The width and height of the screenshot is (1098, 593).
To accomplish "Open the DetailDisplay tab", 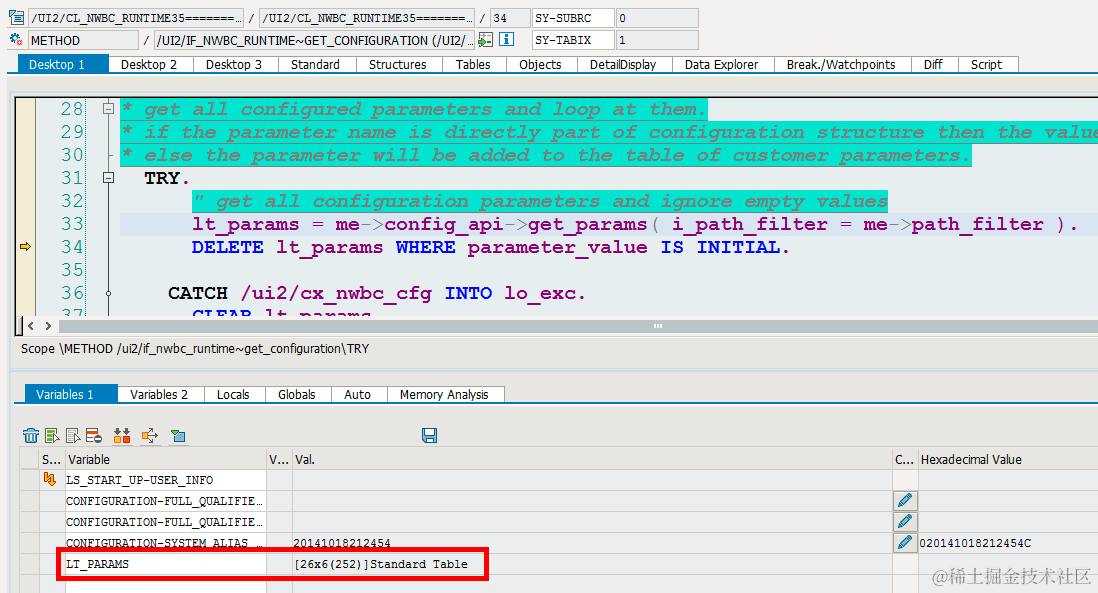I will [623, 64].
